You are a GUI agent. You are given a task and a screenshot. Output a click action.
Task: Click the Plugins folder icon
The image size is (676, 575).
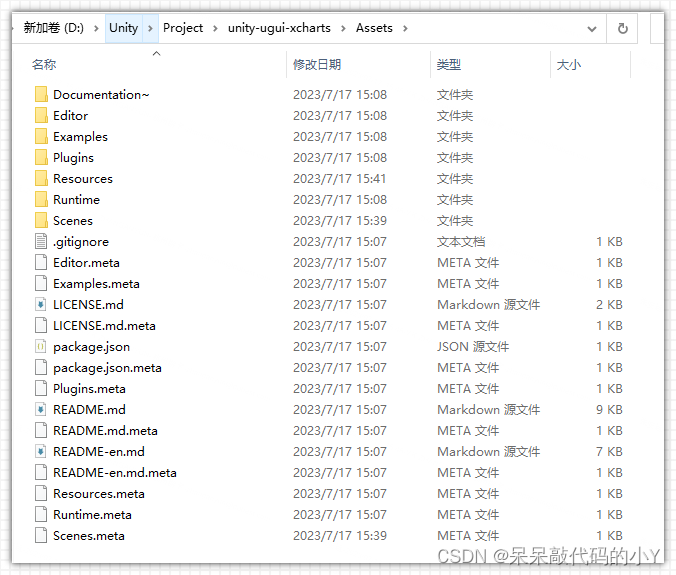pos(41,157)
